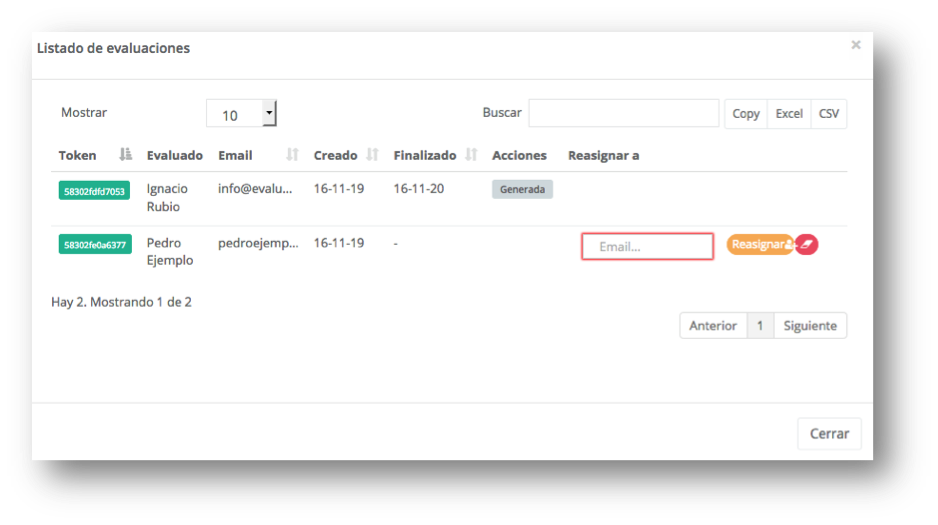Click the 'Hay 2. Mostrando 1 de 2' text
938x525 pixels.
121,302
